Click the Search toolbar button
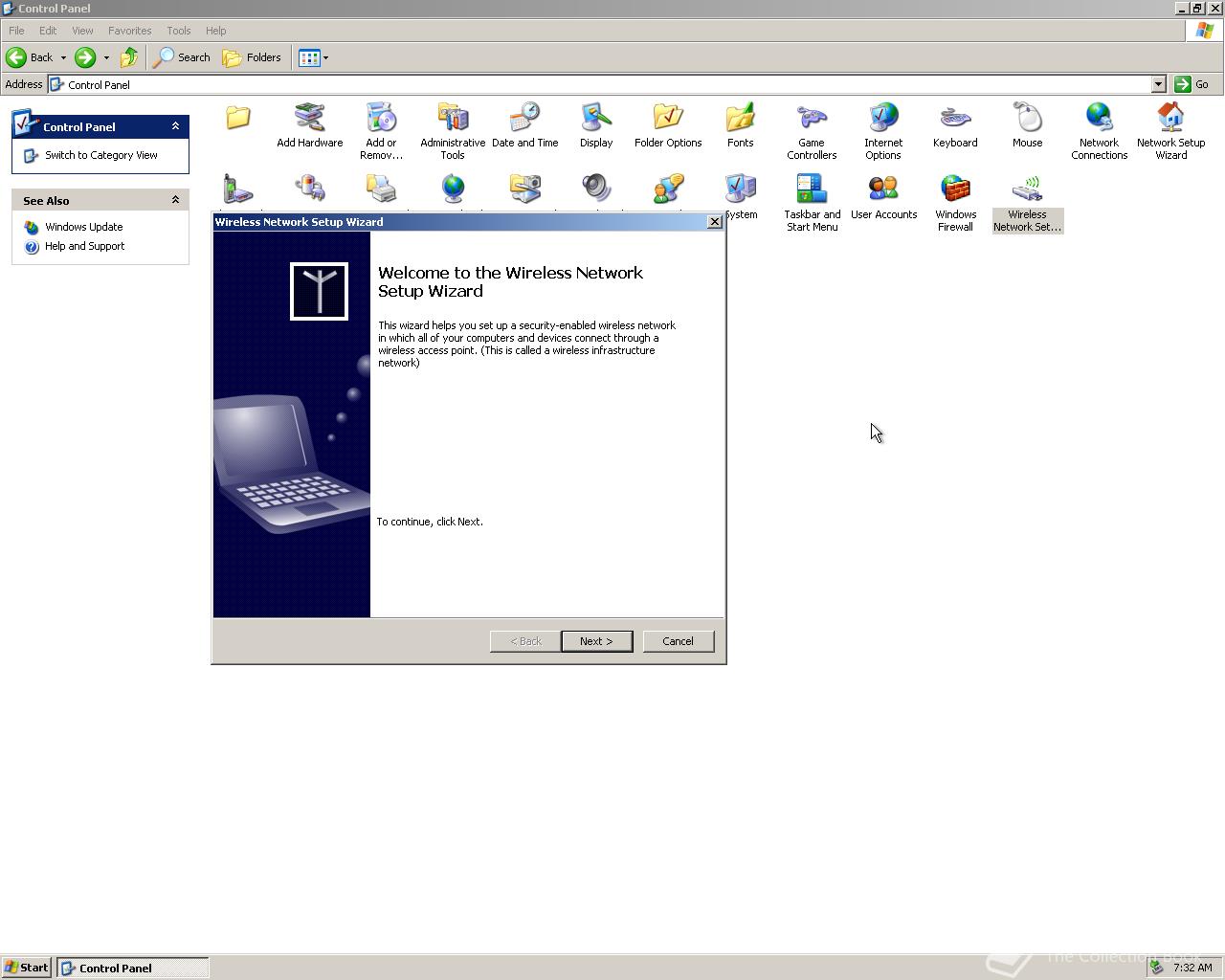This screenshot has height=980, width=1225. (x=182, y=57)
